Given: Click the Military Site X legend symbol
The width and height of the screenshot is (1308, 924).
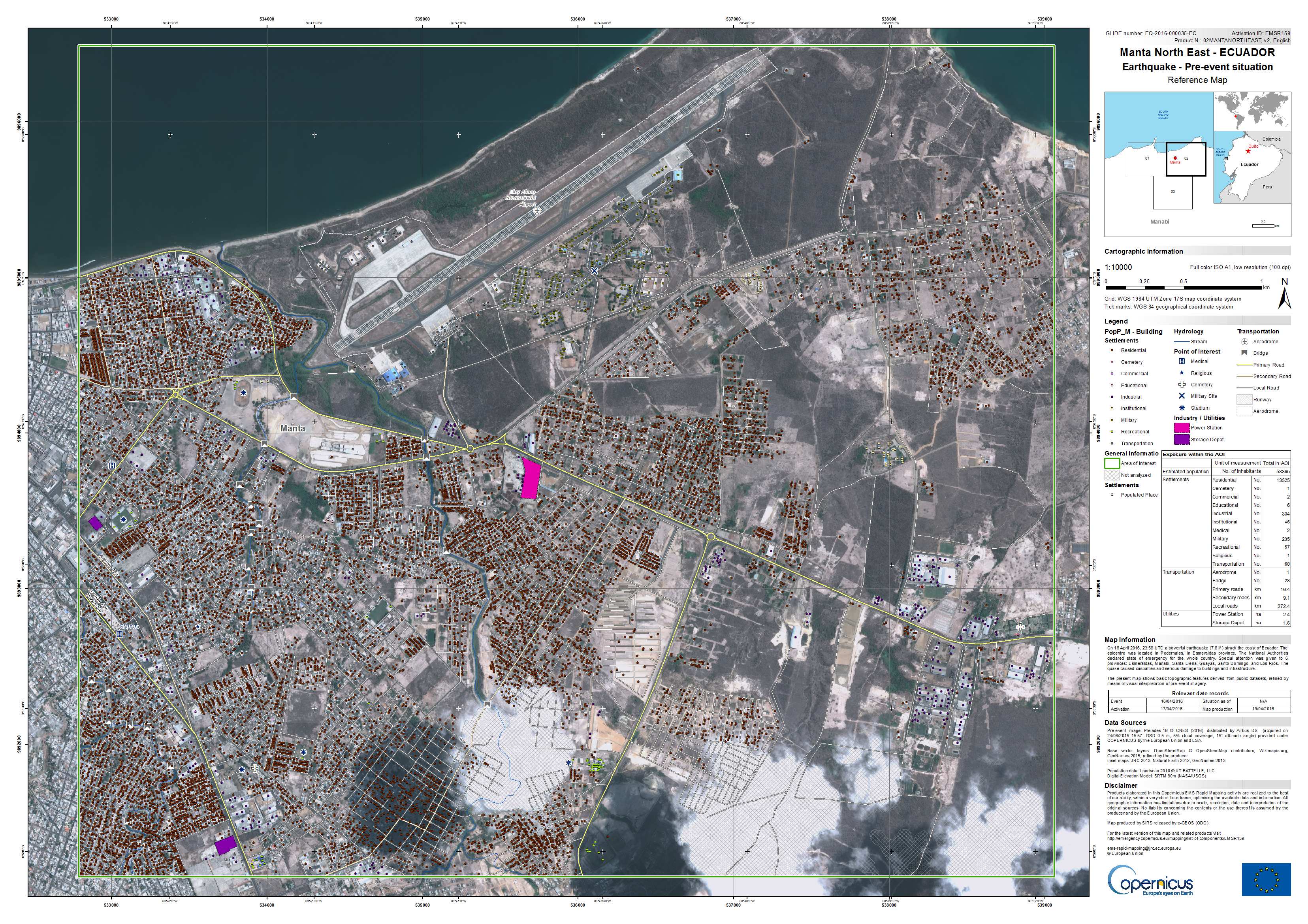Looking at the screenshot, I should pos(1182,396).
